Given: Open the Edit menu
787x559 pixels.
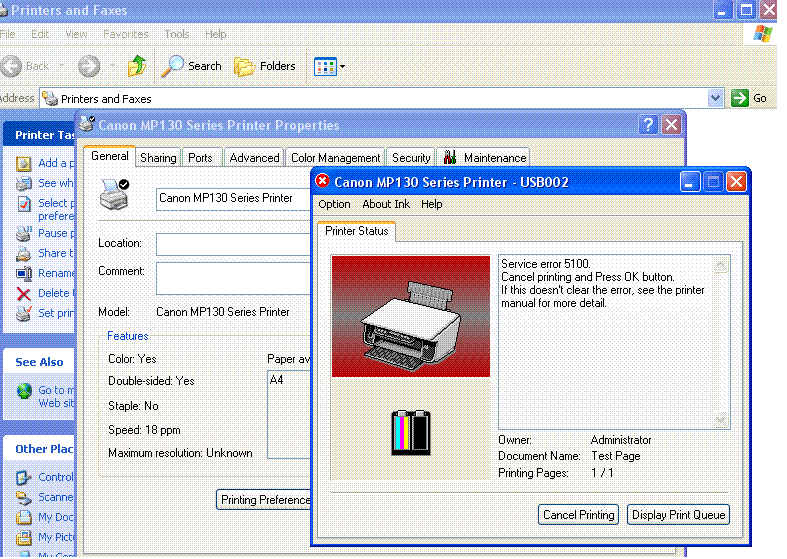Looking at the screenshot, I should [40, 34].
